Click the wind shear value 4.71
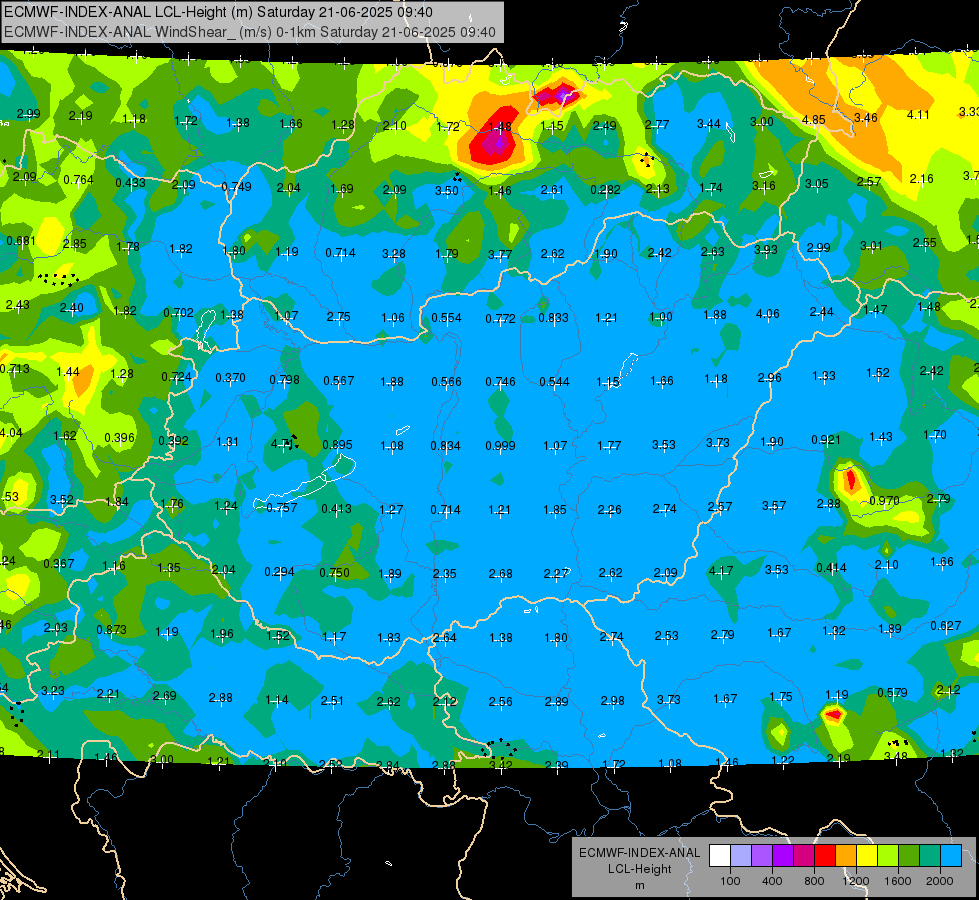This screenshot has width=979, height=900. pyautogui.click(x=282, y=443)
